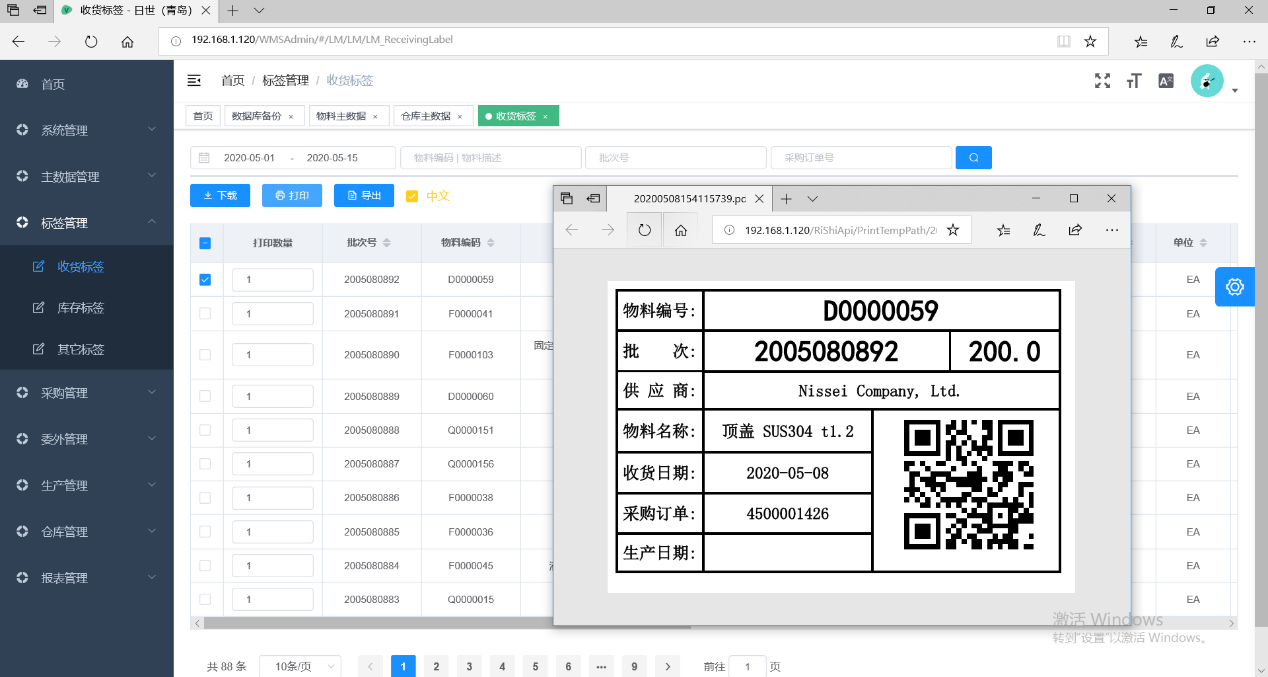Toggle the select-all checkbox in table header
The height and width of the screenshot is (677, 1268).
pos(205,243)
